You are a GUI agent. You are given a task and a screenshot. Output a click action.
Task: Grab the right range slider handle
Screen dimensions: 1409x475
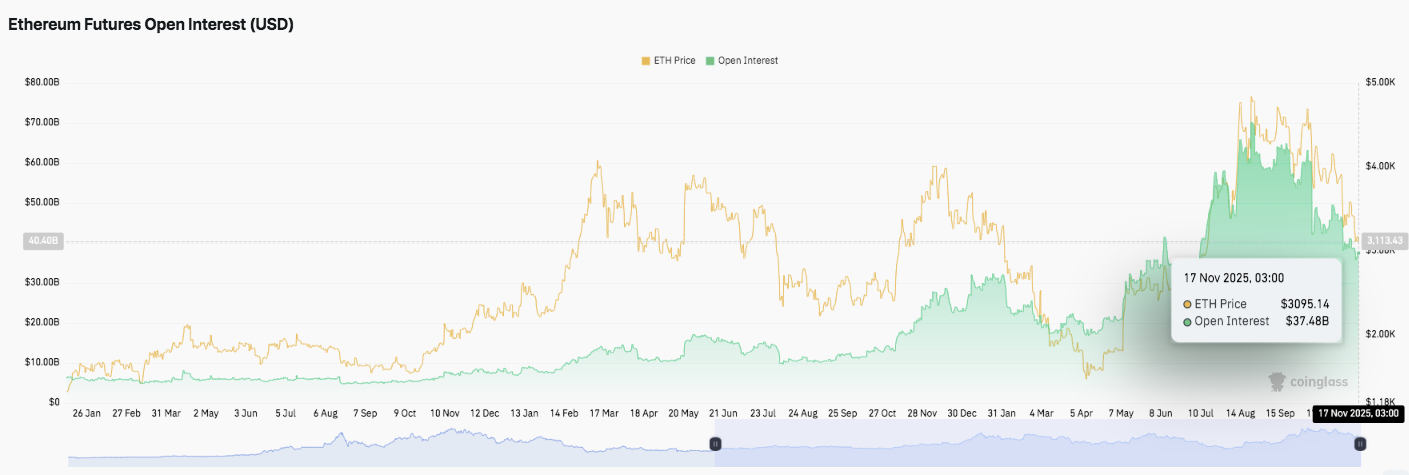[1360, 443]
